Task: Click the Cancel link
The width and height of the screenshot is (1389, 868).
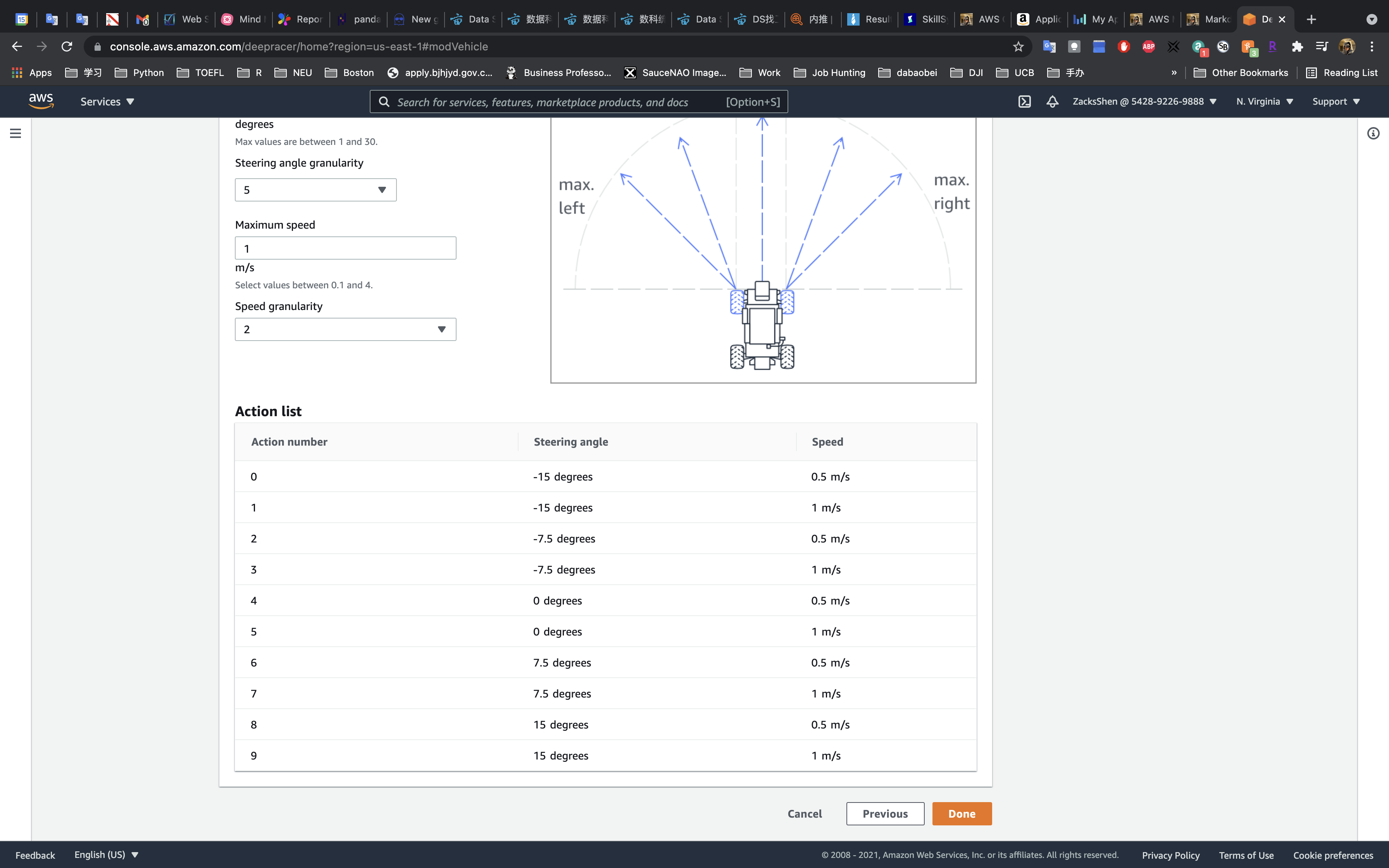Action: tap(804, 813)
